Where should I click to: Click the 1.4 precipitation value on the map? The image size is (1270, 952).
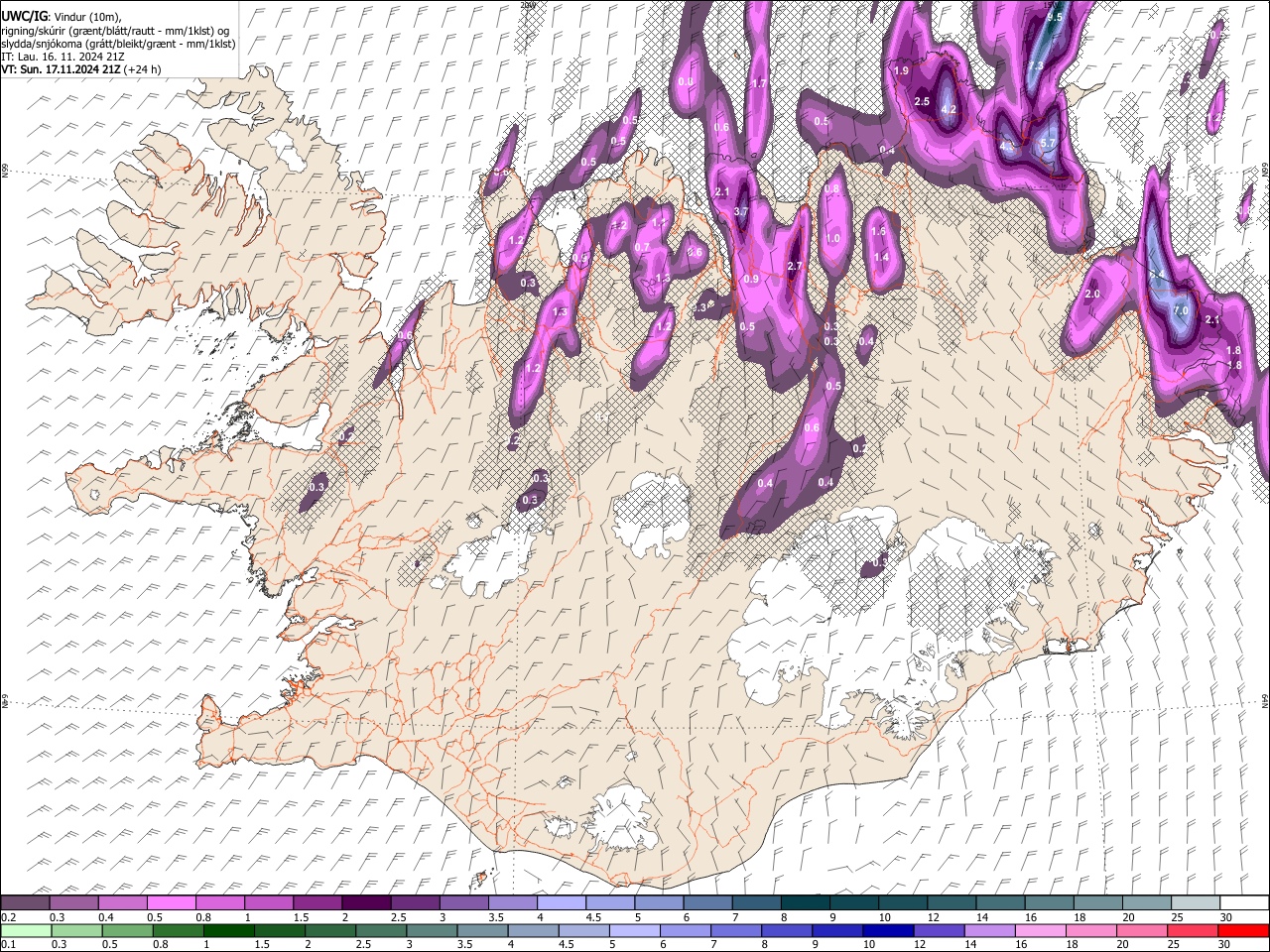click(881, 257)
